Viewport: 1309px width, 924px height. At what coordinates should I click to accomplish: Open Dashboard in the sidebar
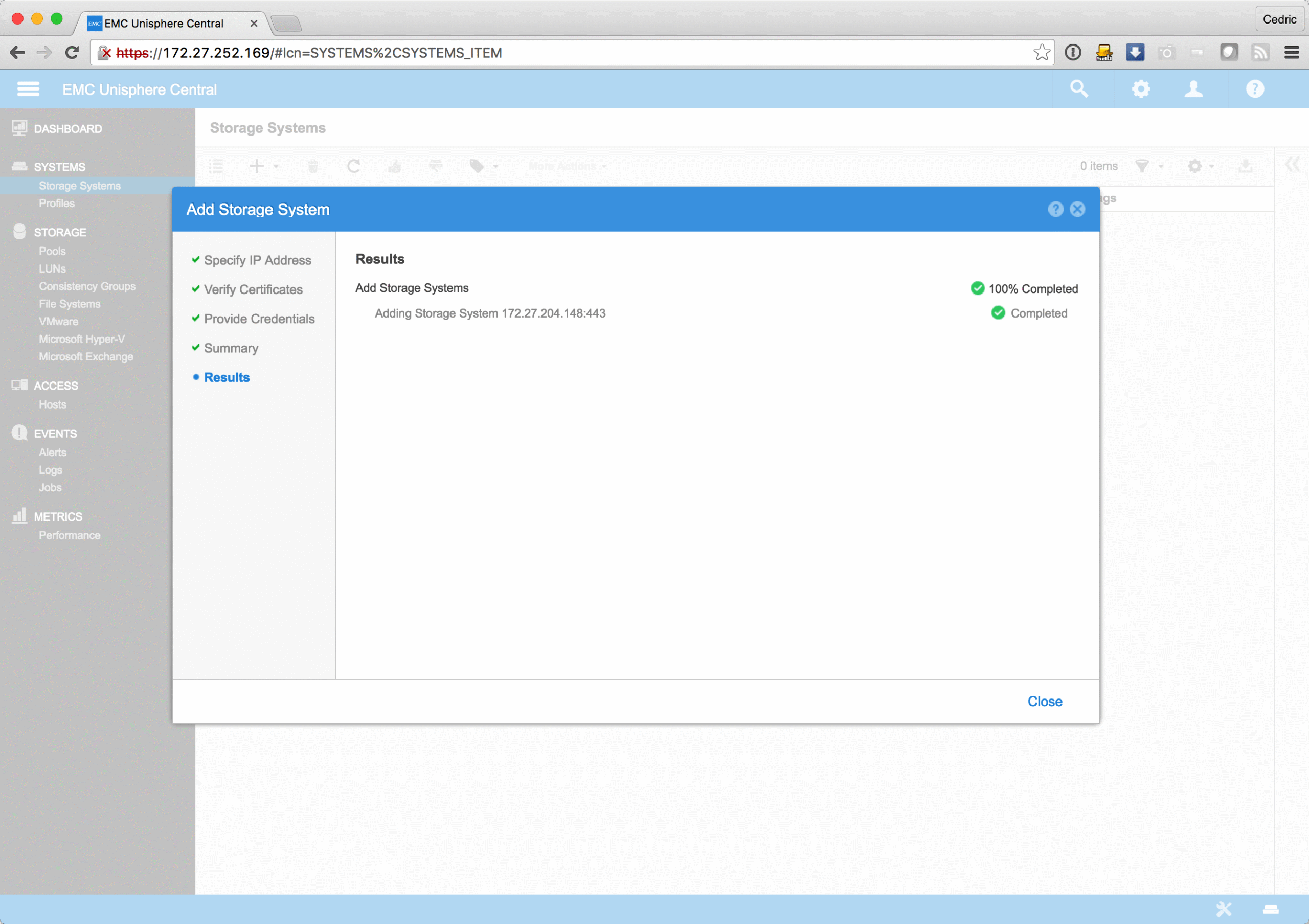[x=67, y=129]
